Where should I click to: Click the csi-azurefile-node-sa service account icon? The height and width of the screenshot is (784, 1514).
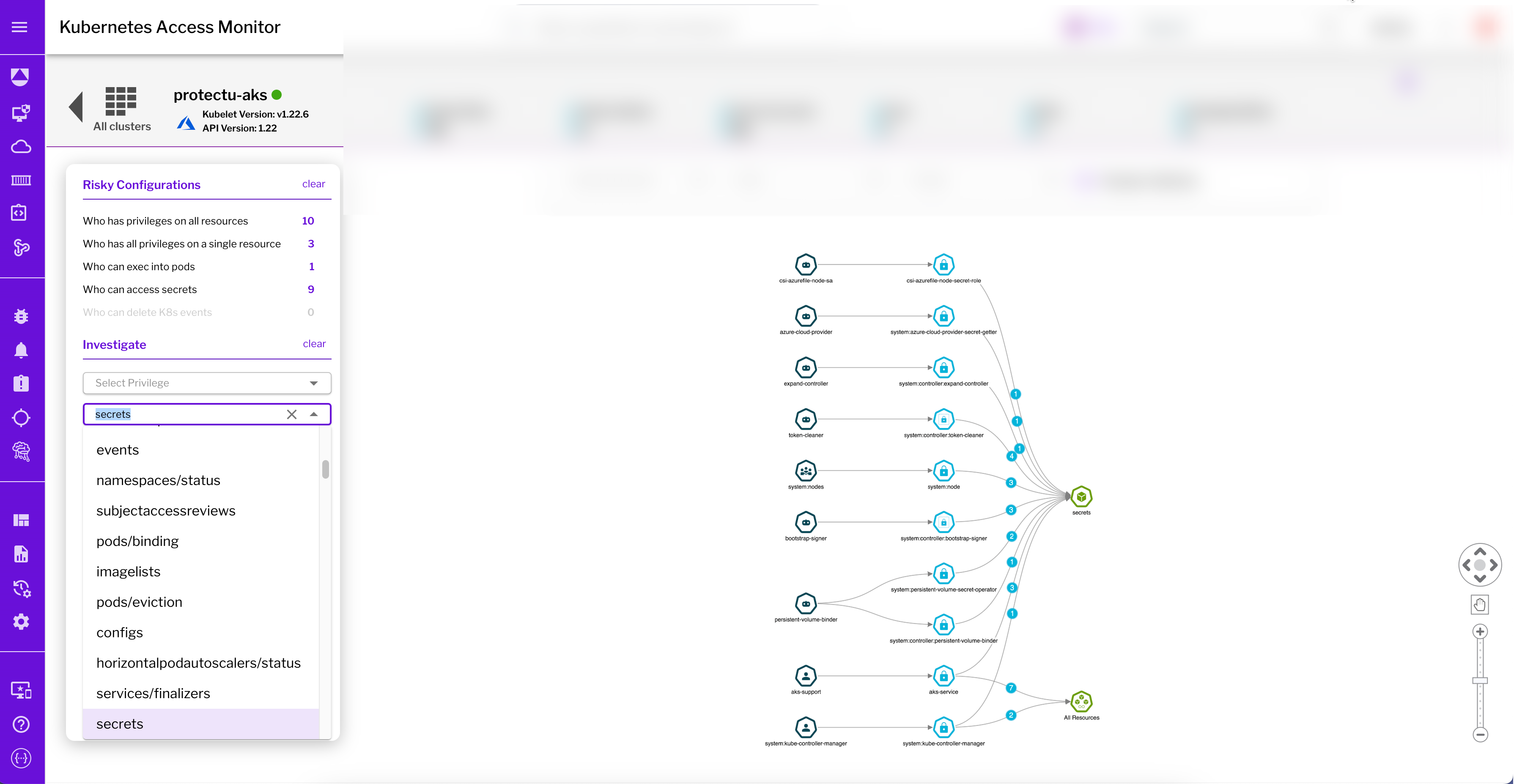[805, 265]
